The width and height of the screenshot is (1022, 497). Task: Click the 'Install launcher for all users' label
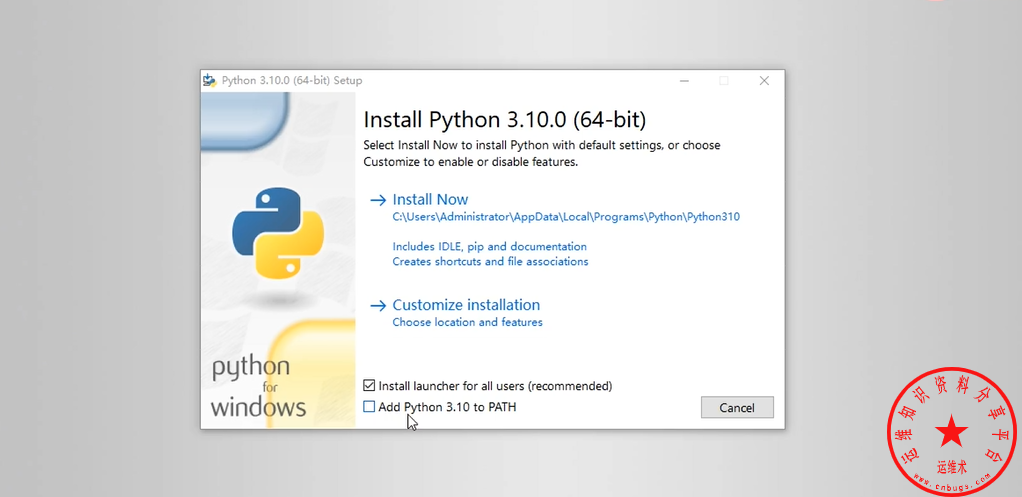point(495,386)
